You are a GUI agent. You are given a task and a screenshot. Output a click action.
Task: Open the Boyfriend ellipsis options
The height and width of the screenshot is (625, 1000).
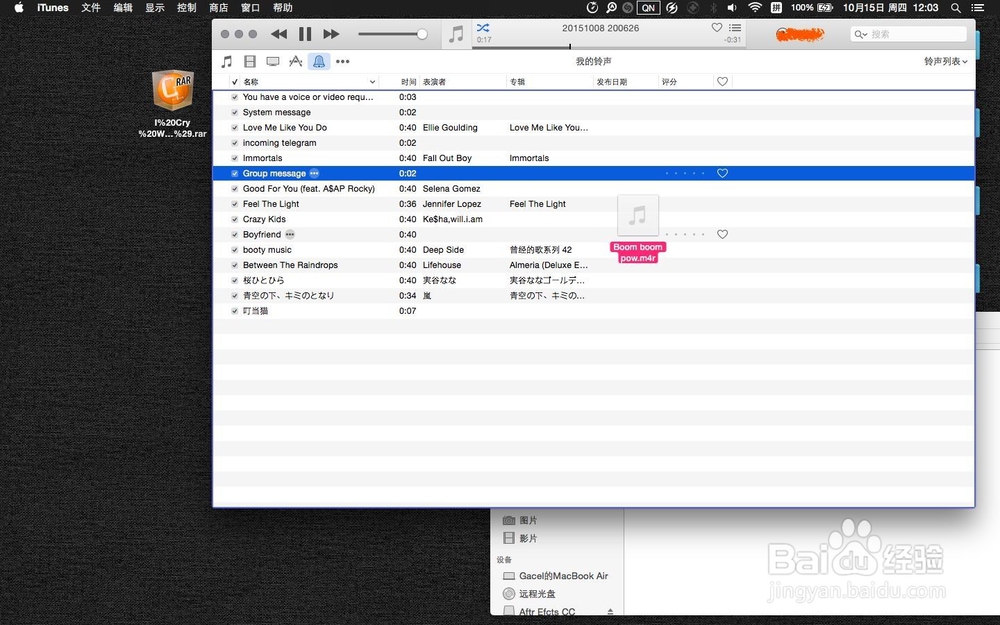(290, 235)
